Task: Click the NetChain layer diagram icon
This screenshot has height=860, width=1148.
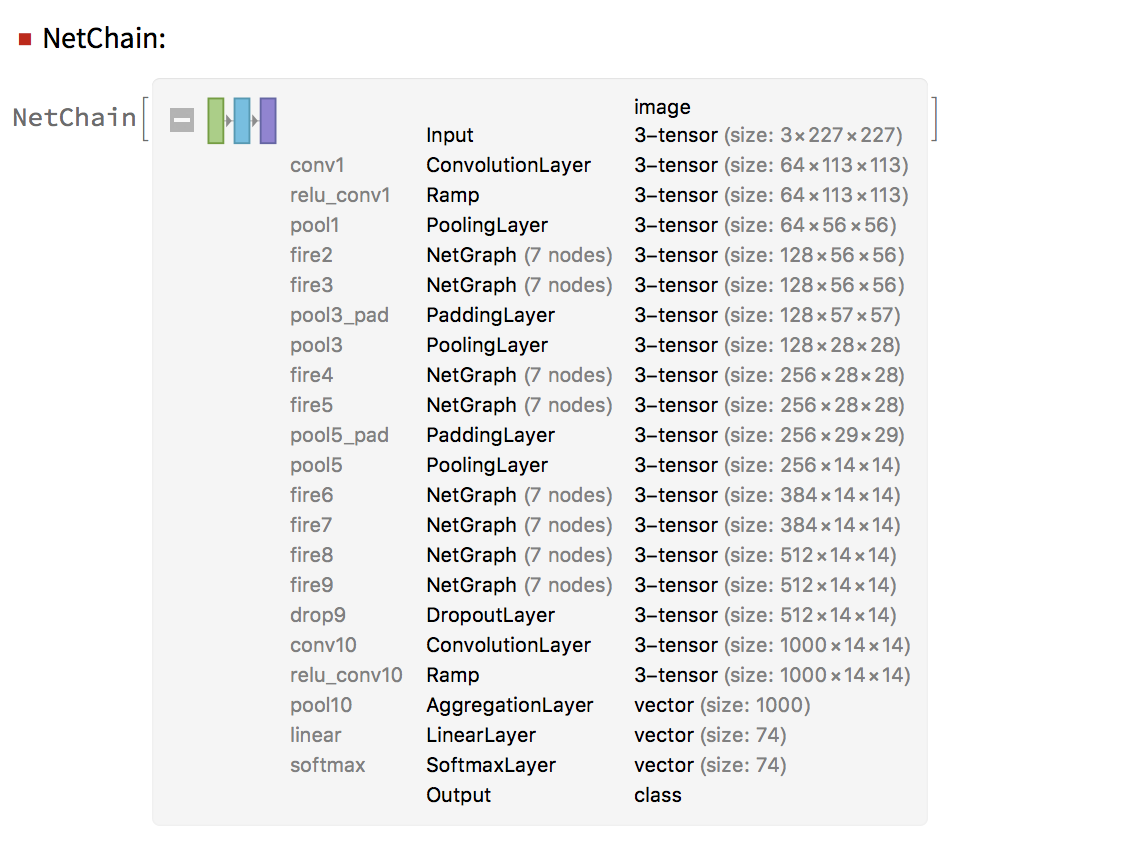Action: point(242,120)
